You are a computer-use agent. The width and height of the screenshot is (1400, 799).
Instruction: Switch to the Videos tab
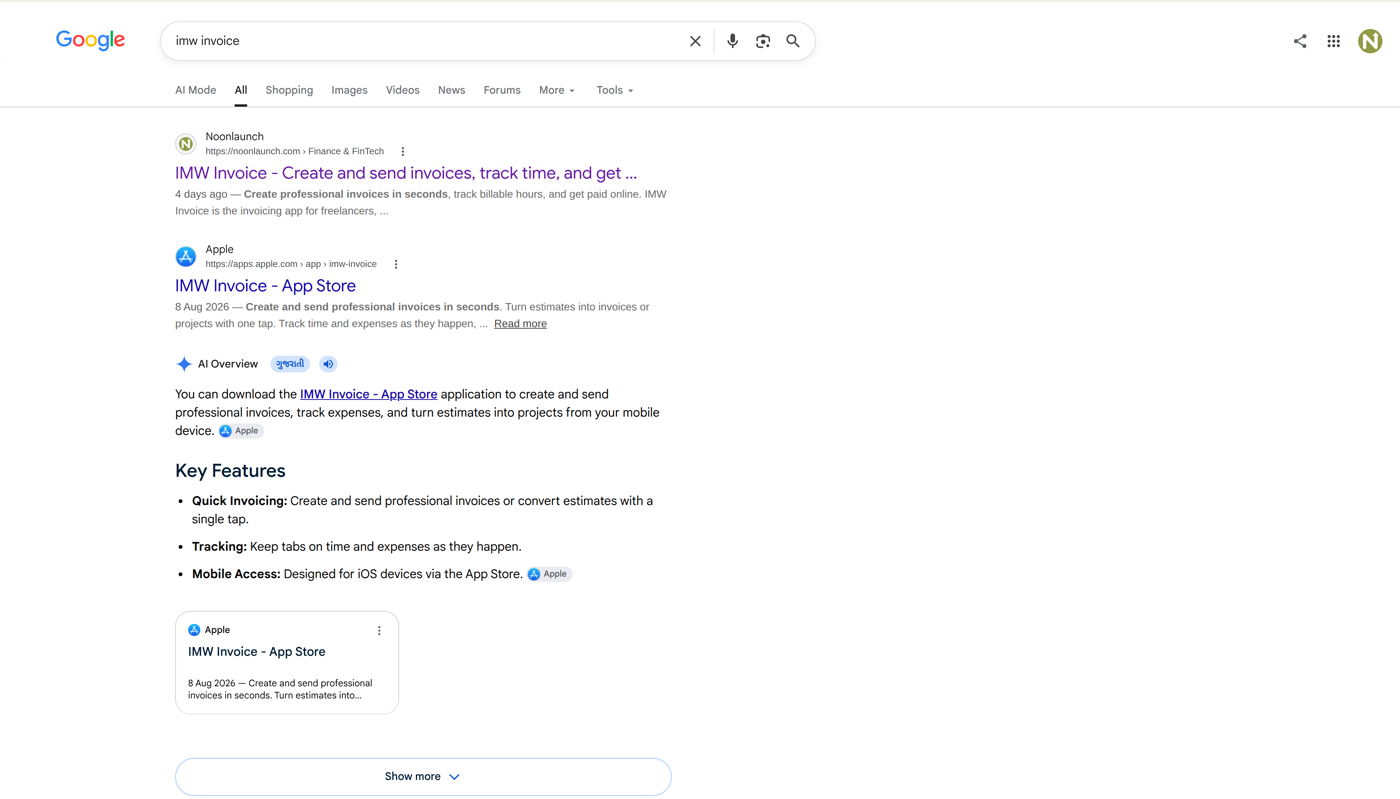pyautogui.click(x=403, y=90)
